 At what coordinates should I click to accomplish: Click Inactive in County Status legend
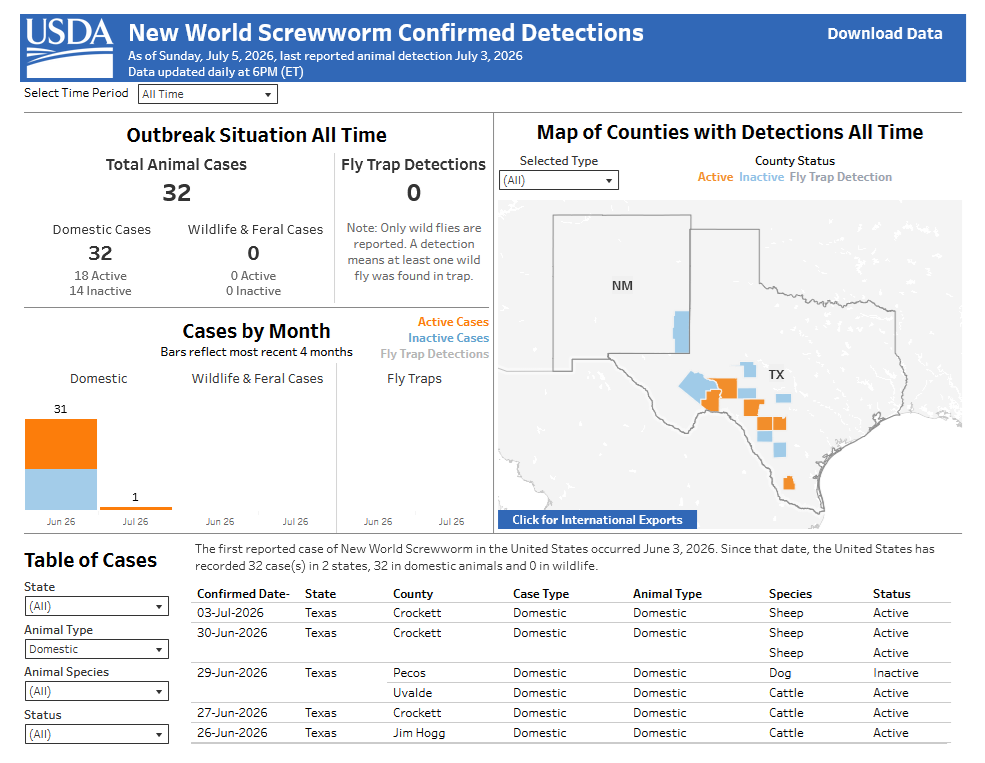pyautogui.click(x=761, y=177)
